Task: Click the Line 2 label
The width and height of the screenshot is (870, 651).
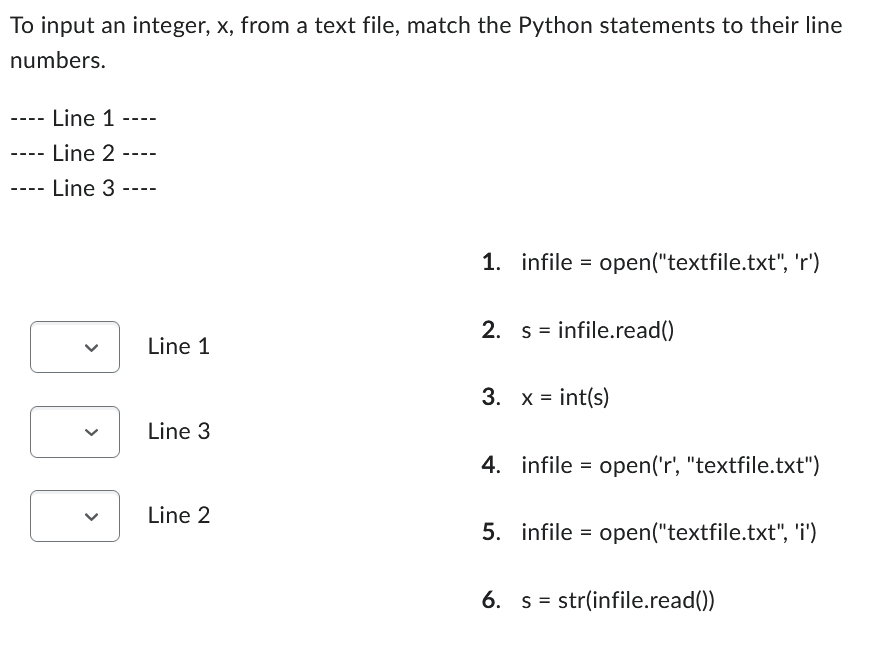Action: [x=178, y=516]
